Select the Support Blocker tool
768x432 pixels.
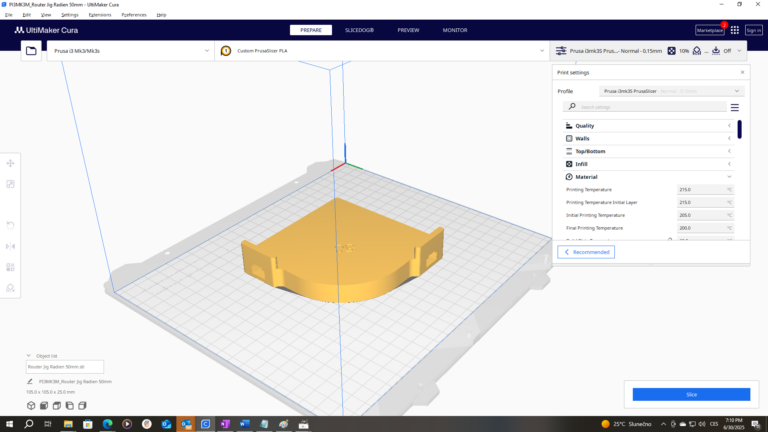click(10, 288)
